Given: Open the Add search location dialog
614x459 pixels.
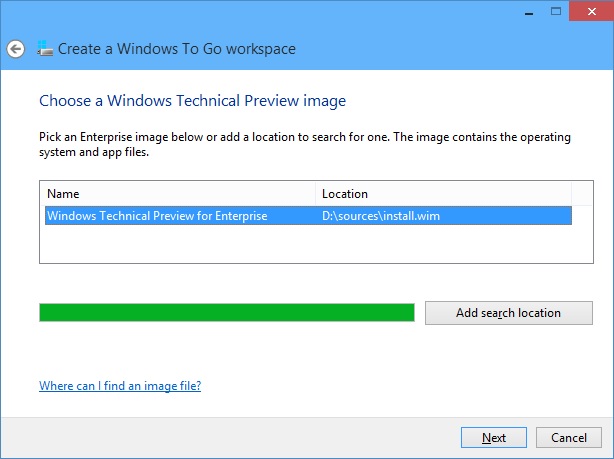Looking at the screenshot, I should click(509, 313).
